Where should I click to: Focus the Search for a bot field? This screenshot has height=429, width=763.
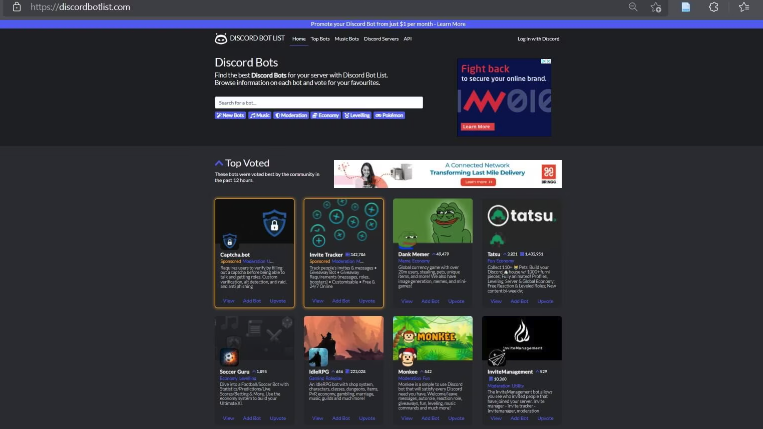click(319, 103)
